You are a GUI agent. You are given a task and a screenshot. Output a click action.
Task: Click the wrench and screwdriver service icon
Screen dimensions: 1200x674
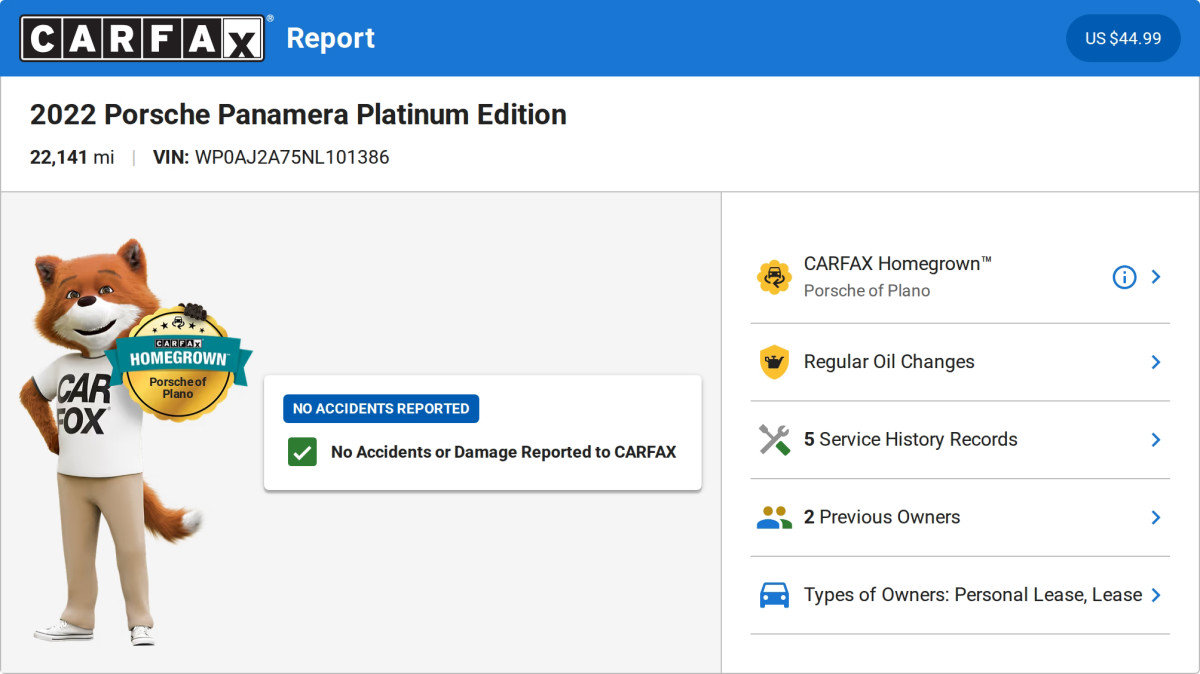coord(774,440)
